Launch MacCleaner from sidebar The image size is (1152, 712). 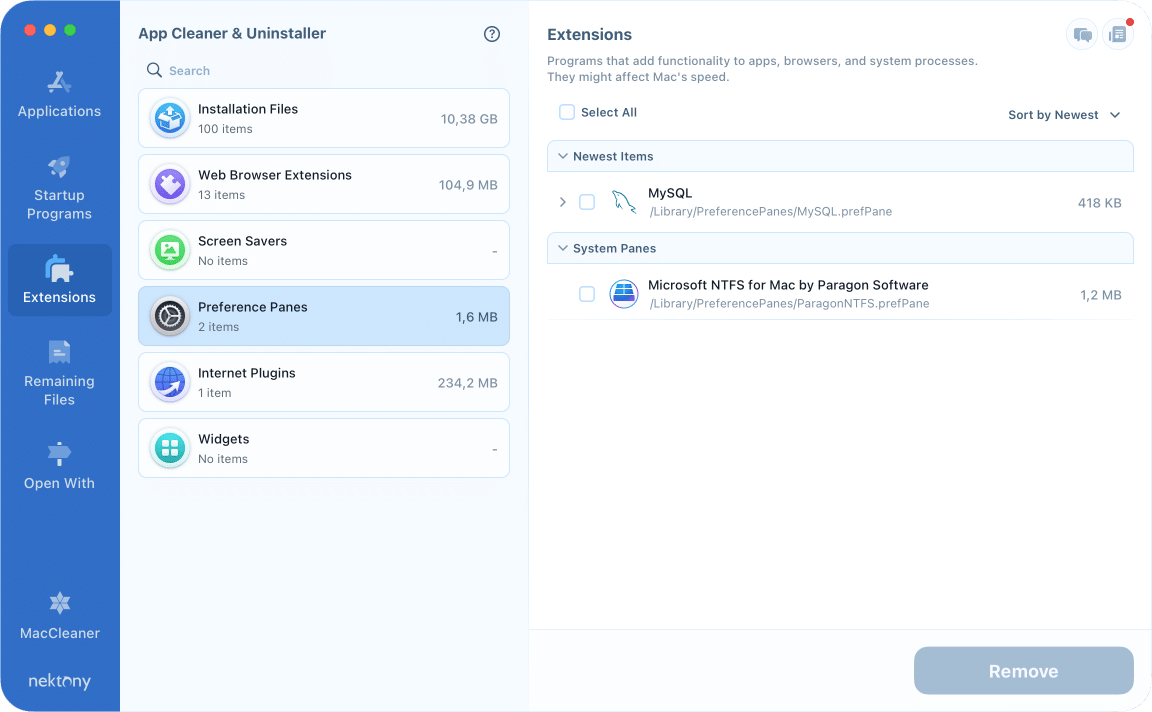[x=60, y=616]
